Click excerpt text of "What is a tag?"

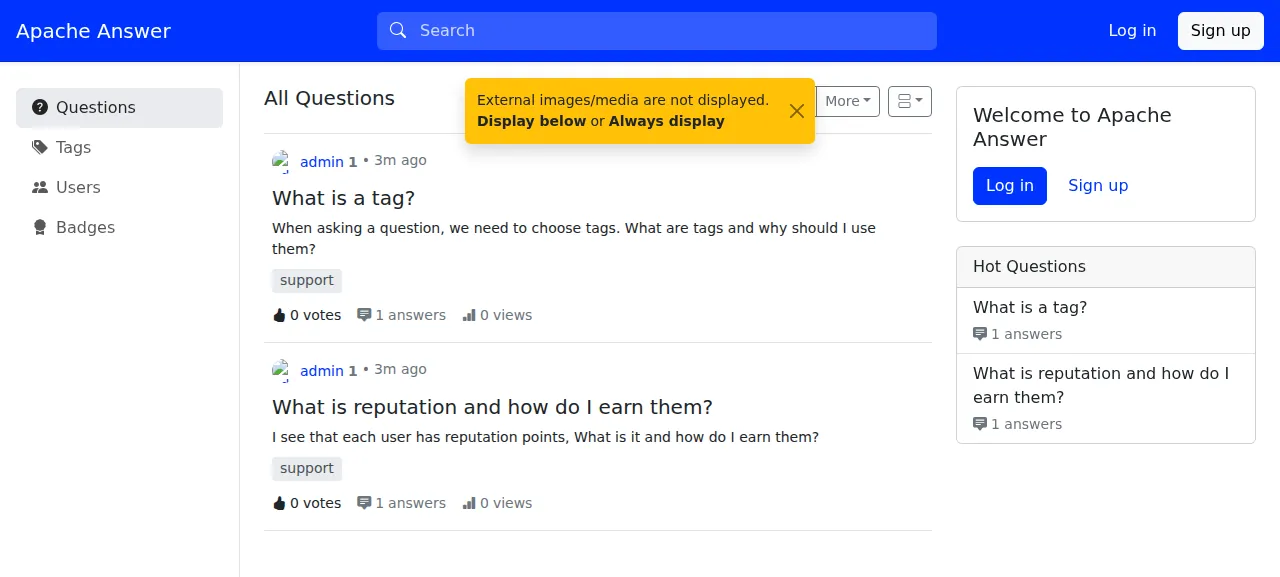[574, 239]
